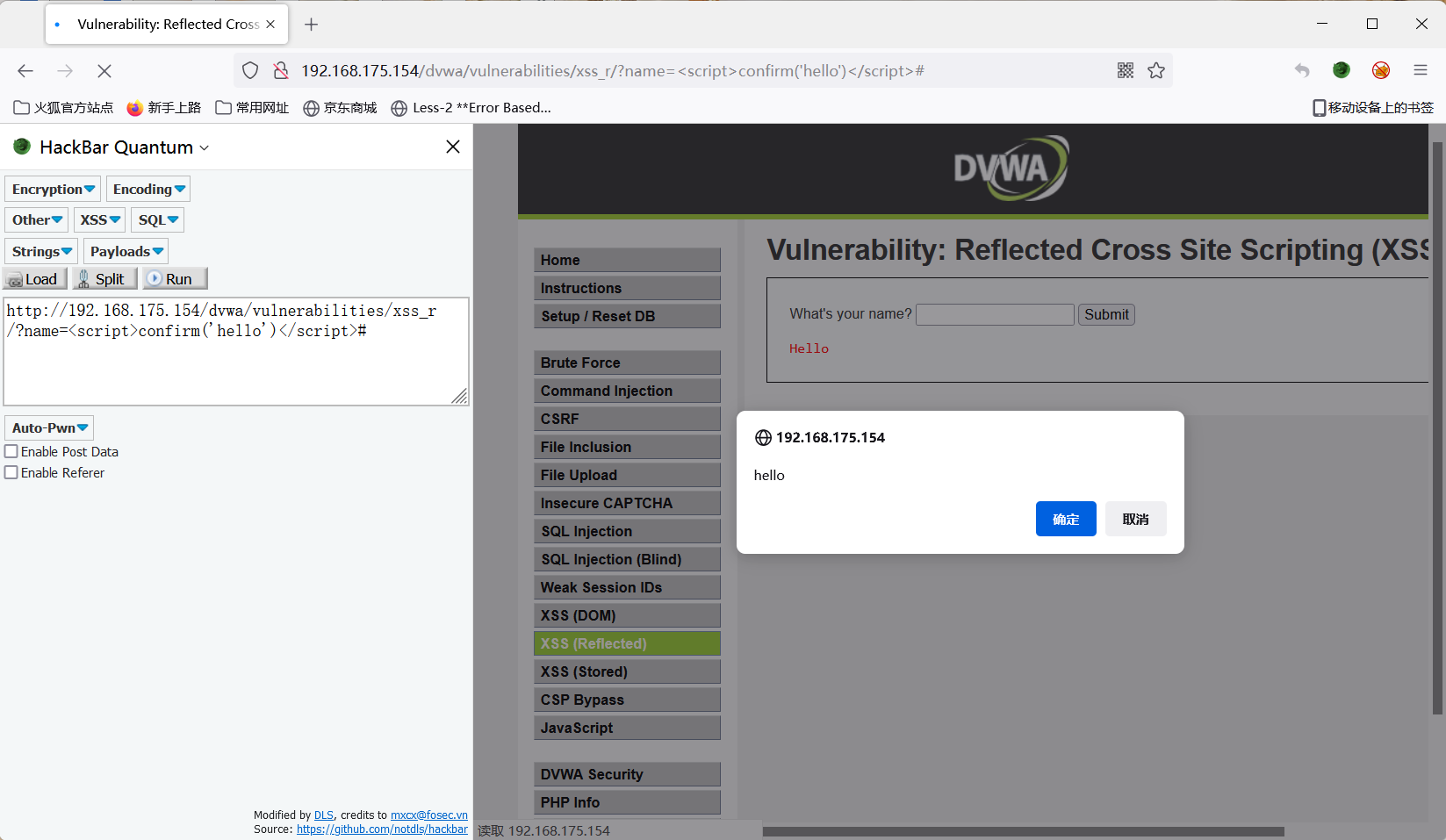Screen dimensions: 1446x840
Task: Stop loading the current page
Action: 104,71
